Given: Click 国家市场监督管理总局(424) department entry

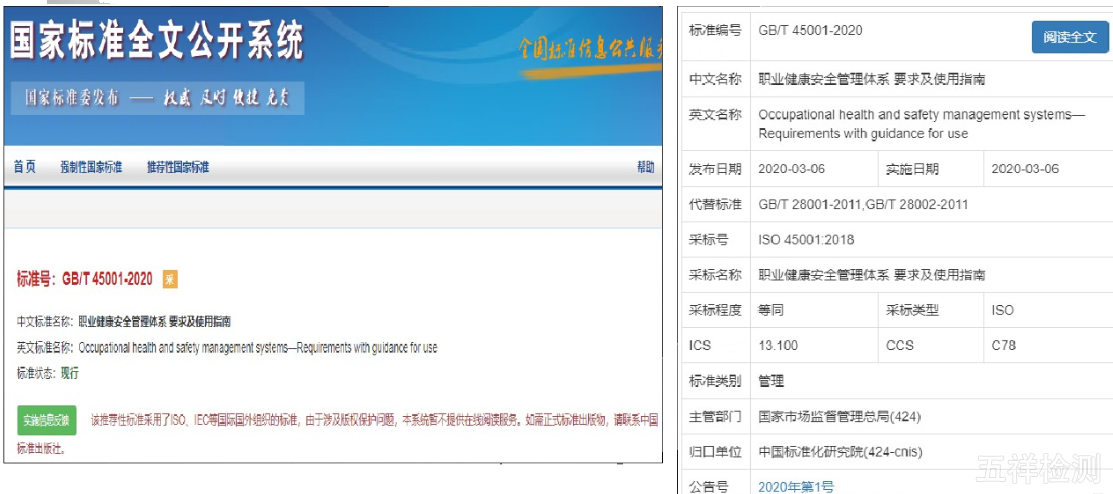Looking at the screenshot, I should 838,416.
